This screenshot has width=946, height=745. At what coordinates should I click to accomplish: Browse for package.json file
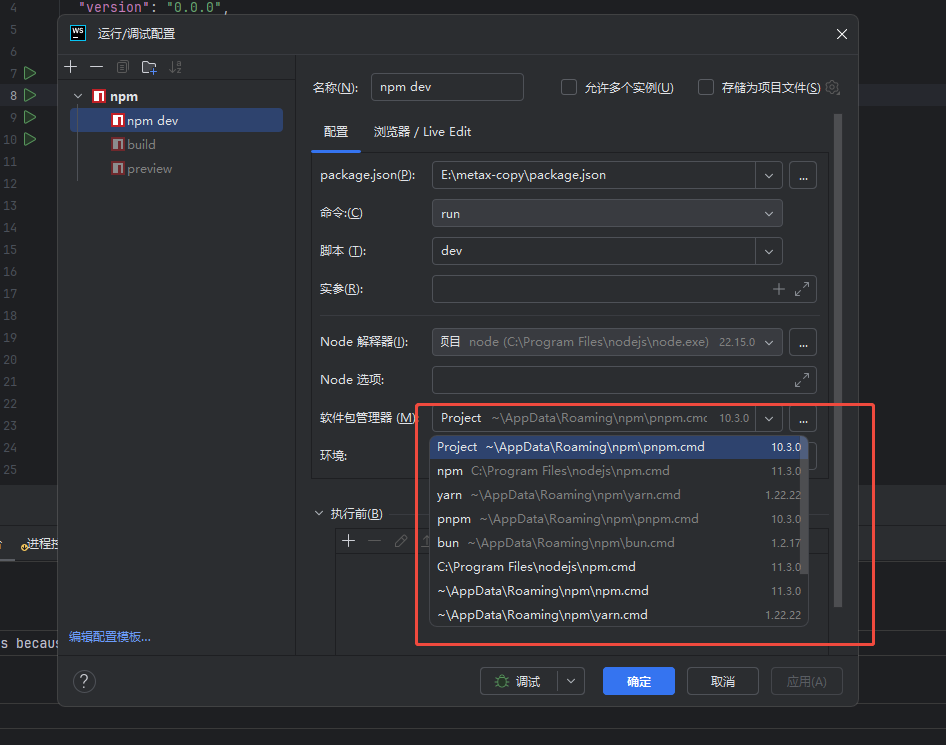click(803, 176)
